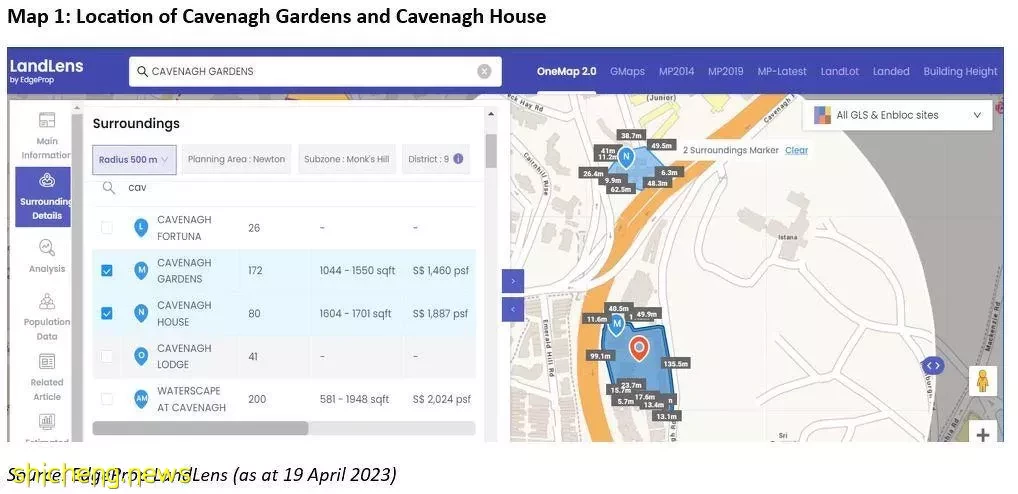Click the round map compare slider handle
Screen dimensions: 1018x494
pos(933,365)
